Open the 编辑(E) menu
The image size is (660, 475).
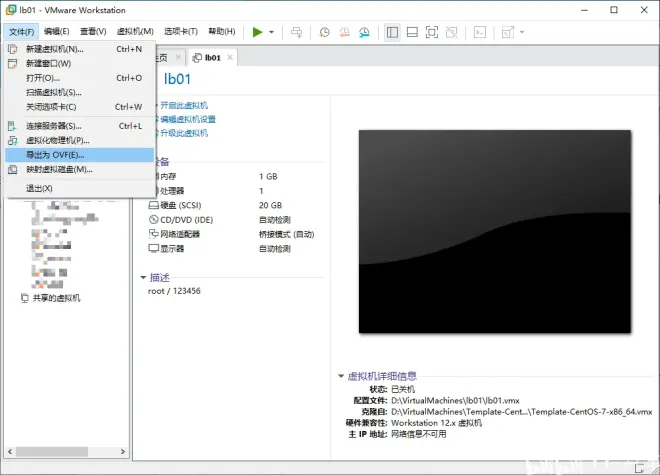[x=57, y=32]
